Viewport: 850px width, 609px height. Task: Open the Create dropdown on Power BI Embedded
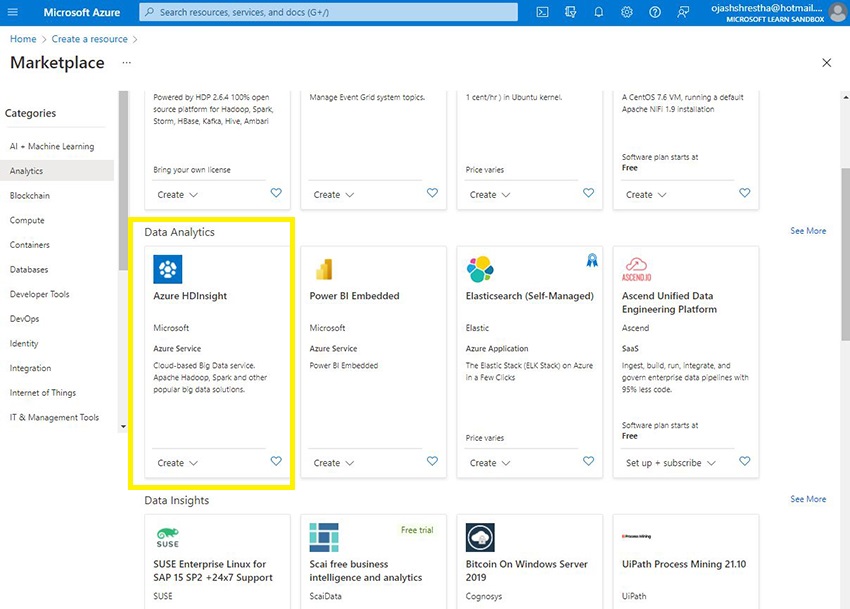point(334,463)
